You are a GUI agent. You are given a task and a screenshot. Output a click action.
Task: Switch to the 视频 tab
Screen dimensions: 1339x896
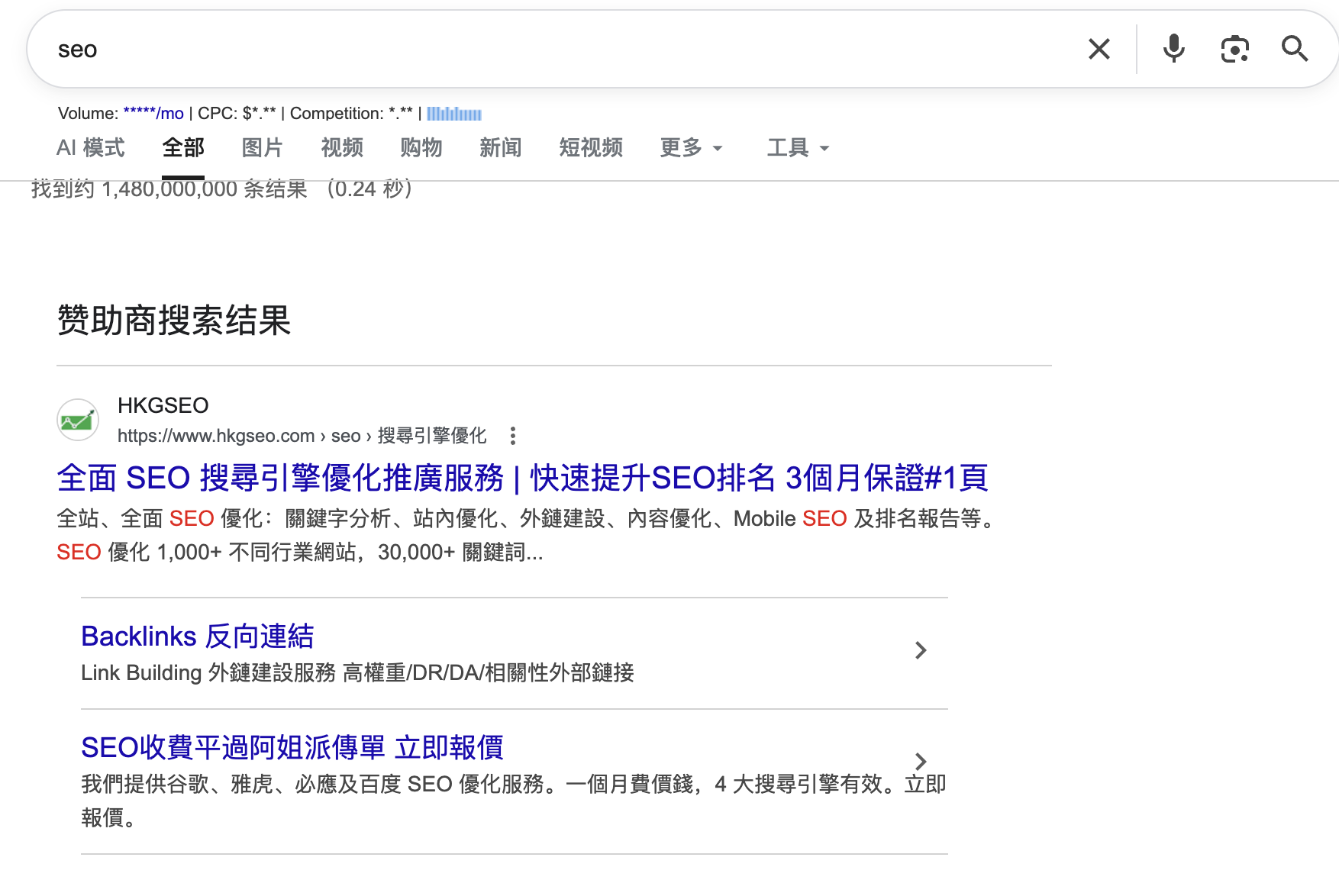coord(342,147)
